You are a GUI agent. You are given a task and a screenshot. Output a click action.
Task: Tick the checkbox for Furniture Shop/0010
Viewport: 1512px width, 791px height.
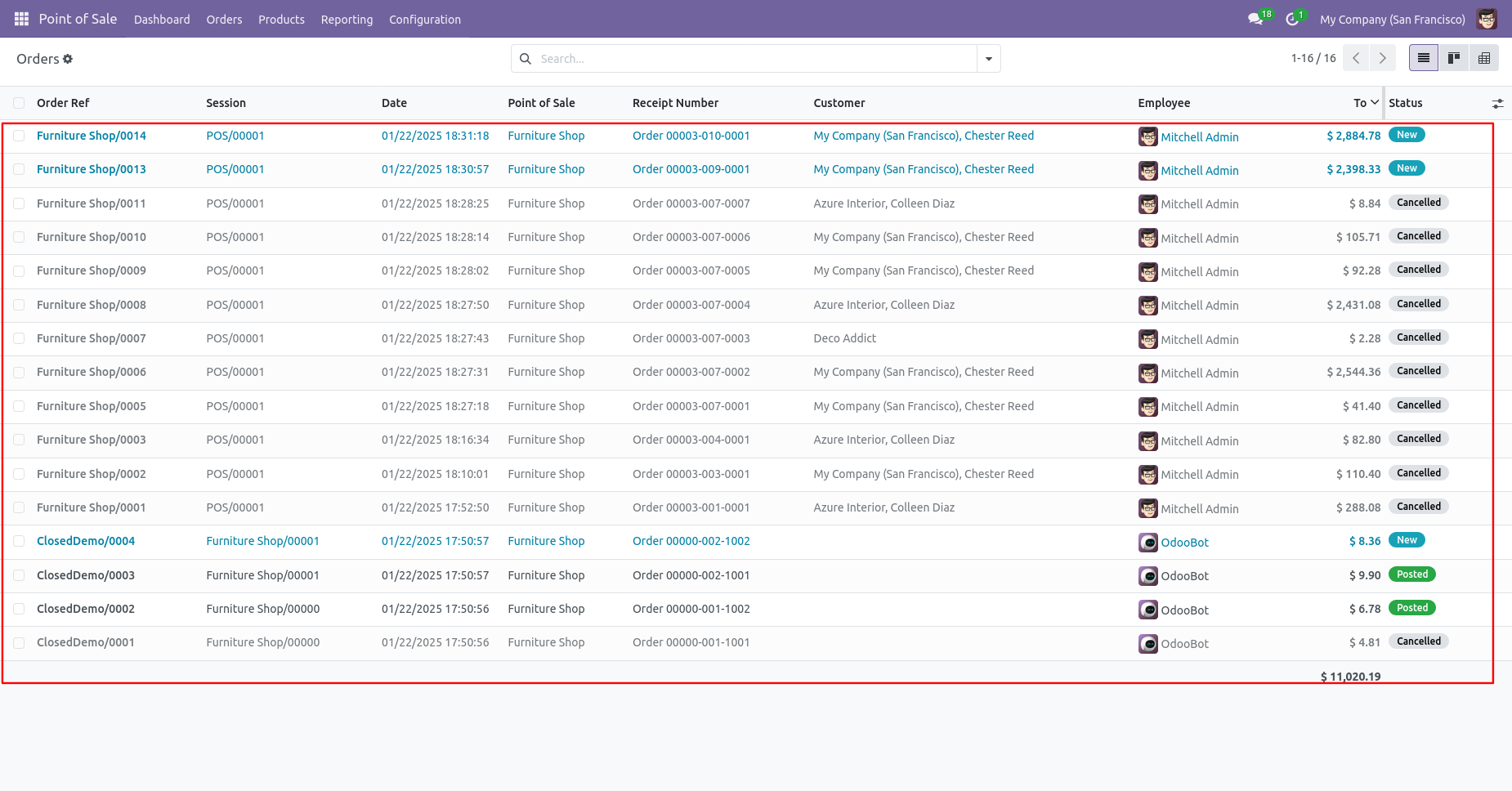(19, 237)
